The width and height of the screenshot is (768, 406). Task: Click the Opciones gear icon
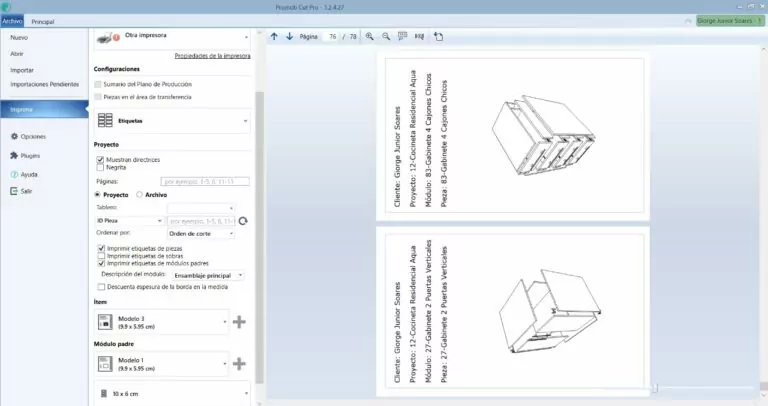14,136
